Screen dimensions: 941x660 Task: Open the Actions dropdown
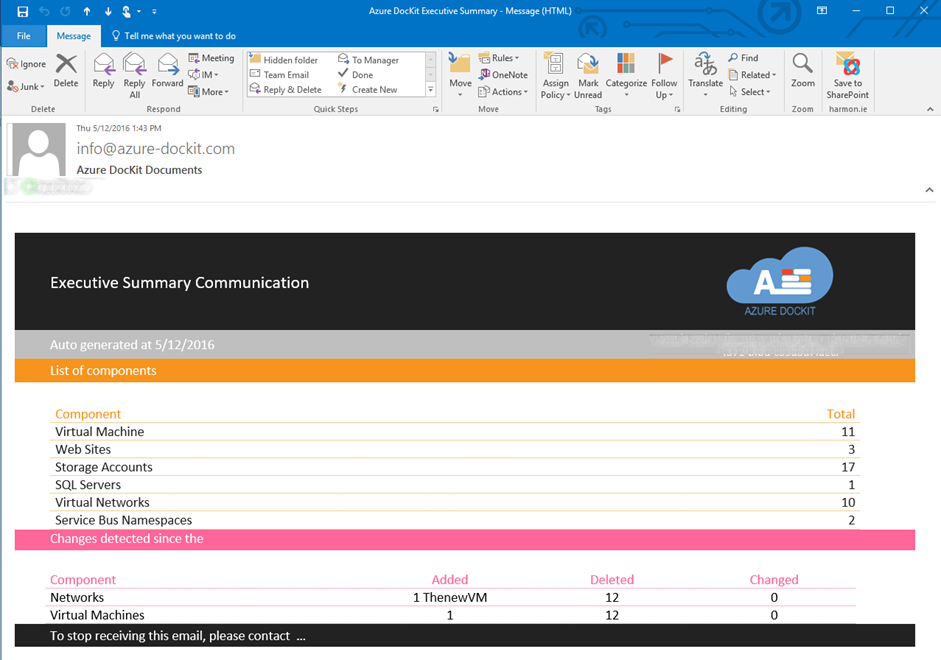point(503,91)
